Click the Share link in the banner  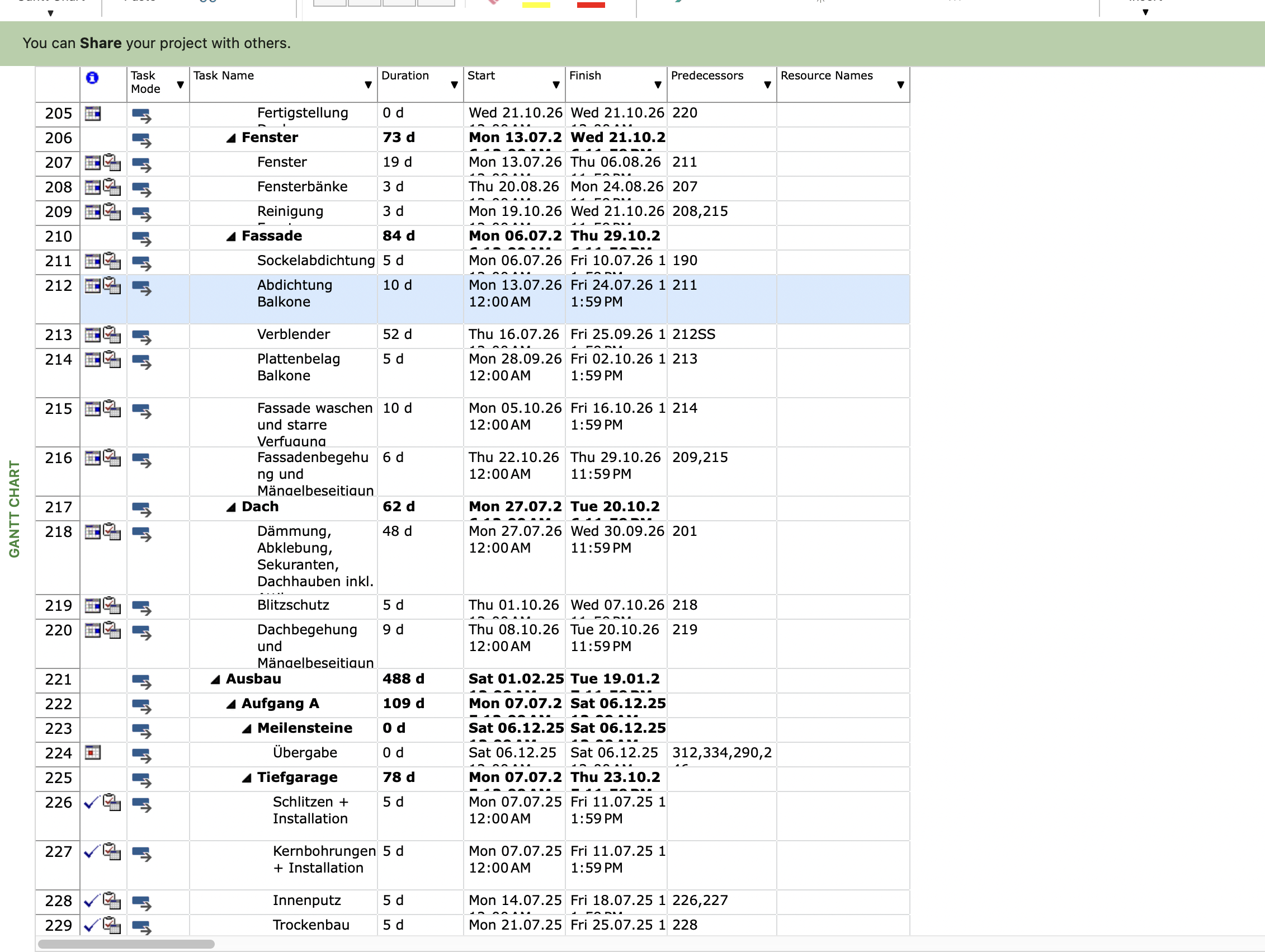[x=101, y=44]
